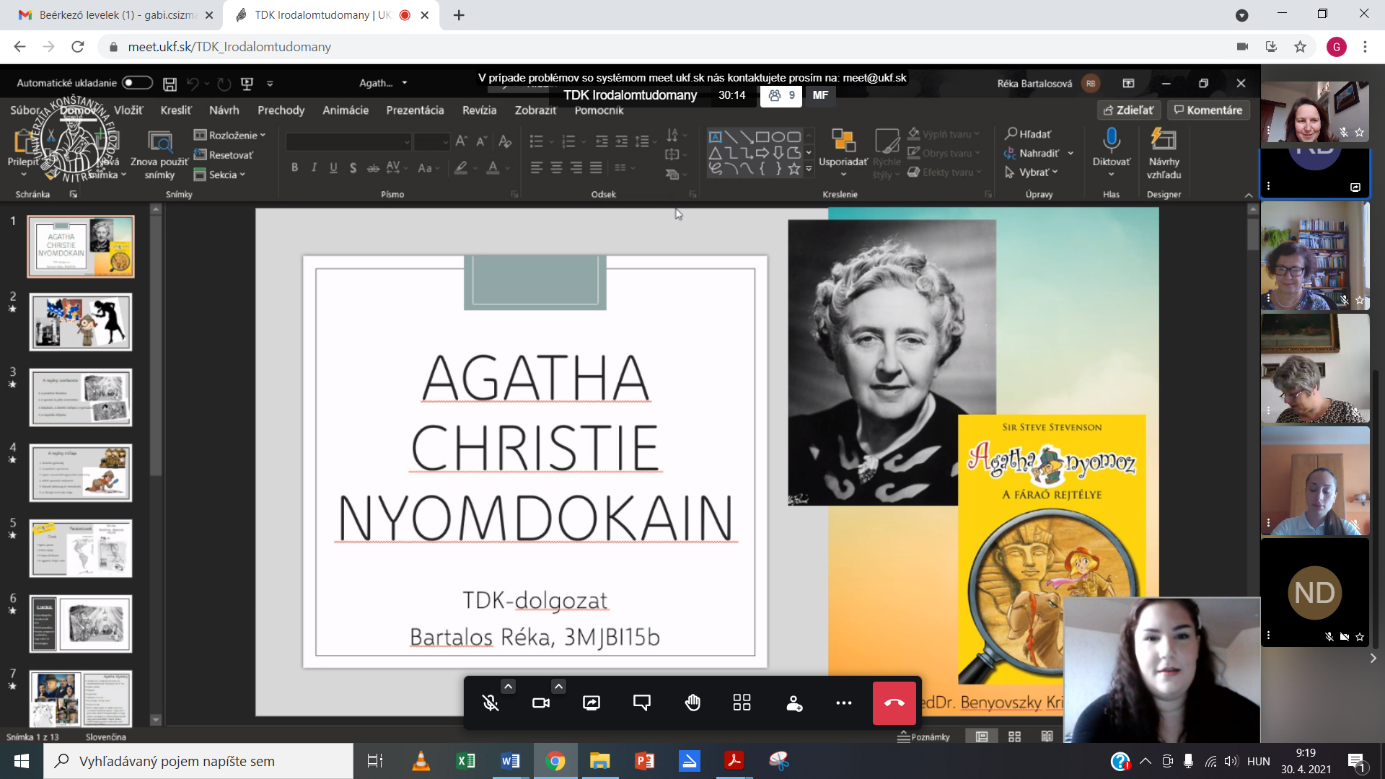This screenshot has width=1385, height=779.
Task: Toggle tile view in meeting bar
Action: click(x=742, y=703)
